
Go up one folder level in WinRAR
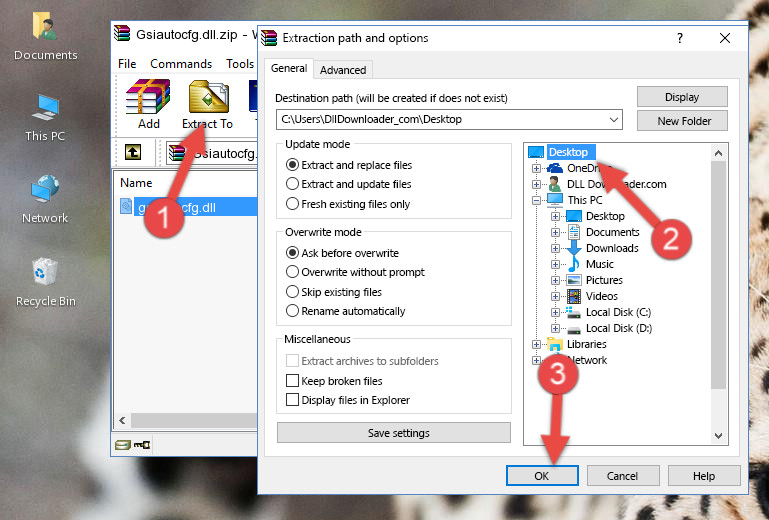[133, 152]
